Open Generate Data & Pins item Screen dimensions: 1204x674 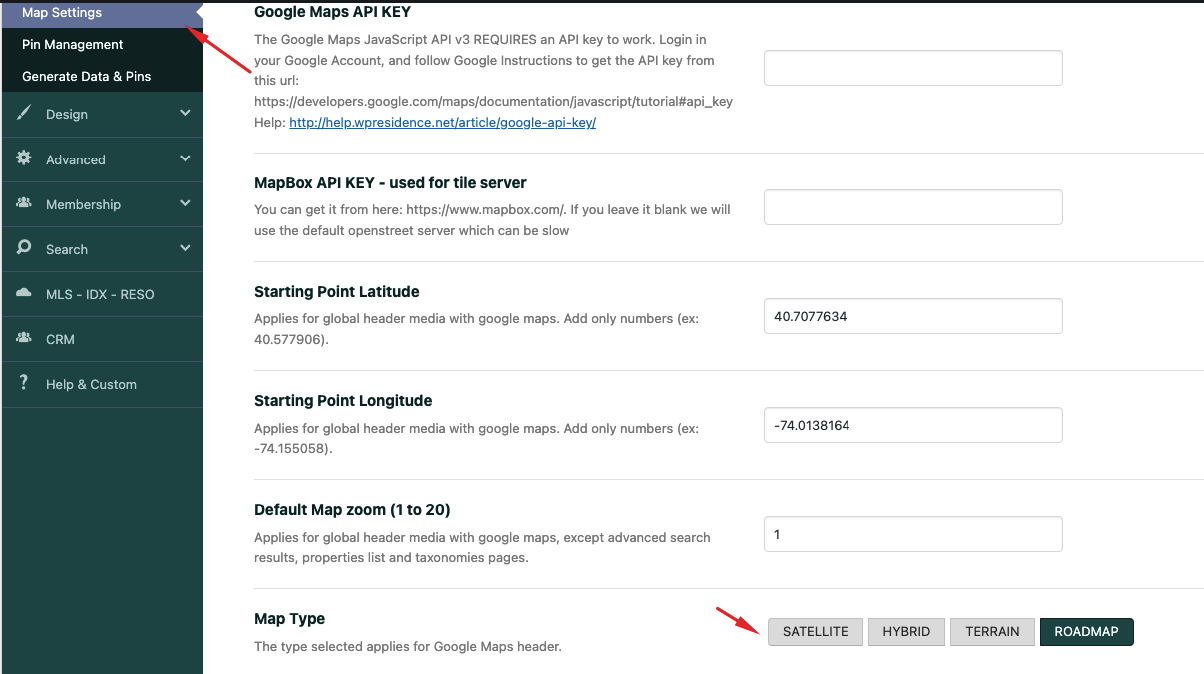101,76
